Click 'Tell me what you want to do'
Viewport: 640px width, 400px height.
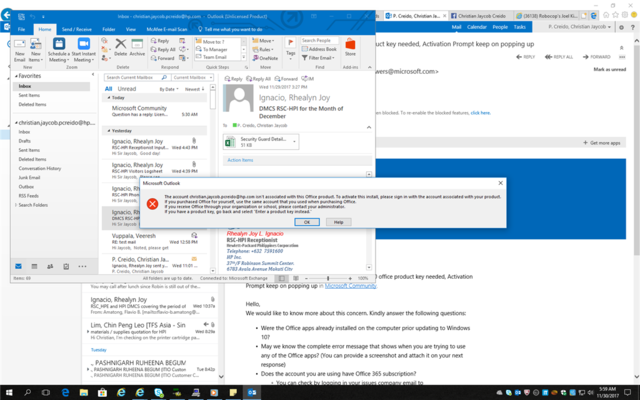(x=230, y=29)
